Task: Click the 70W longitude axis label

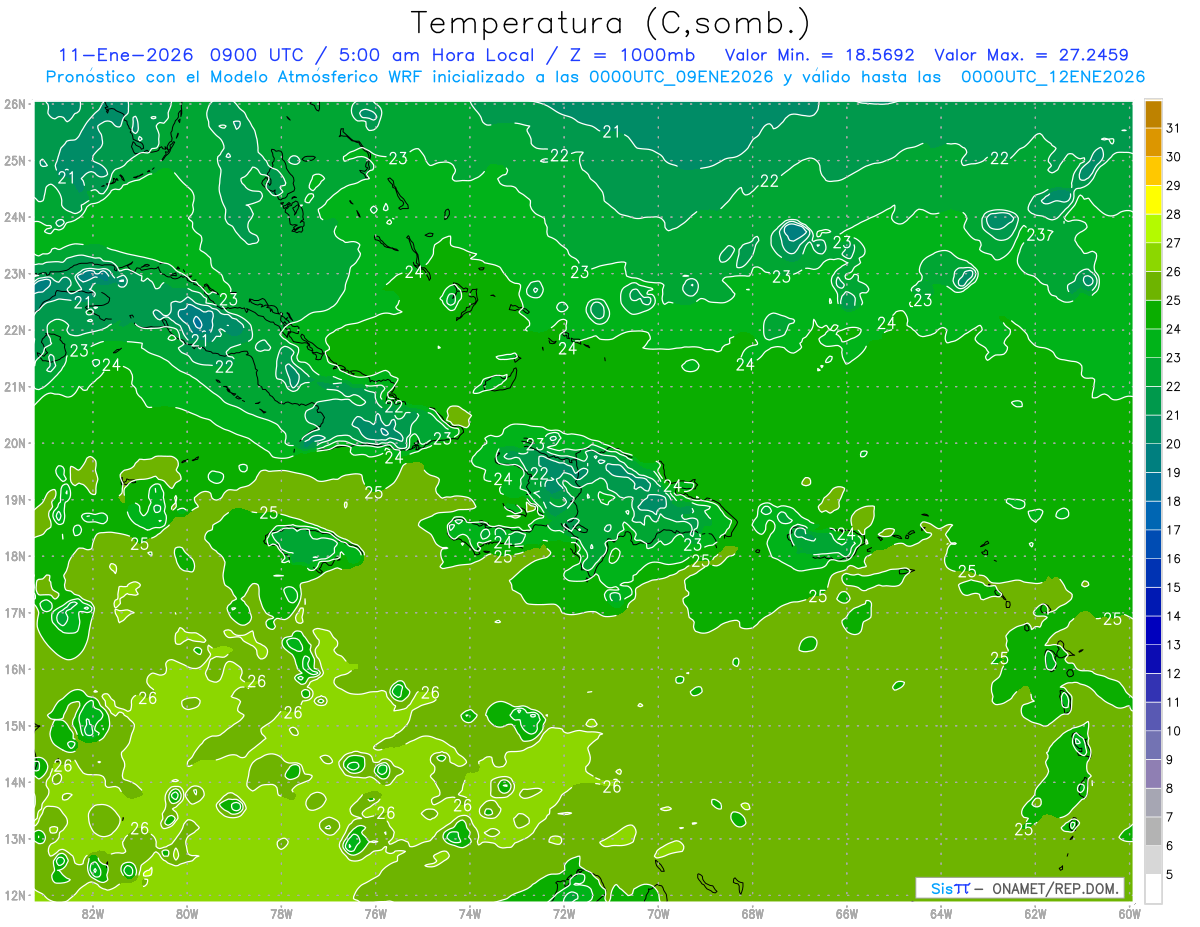Action: pos(658,914)
